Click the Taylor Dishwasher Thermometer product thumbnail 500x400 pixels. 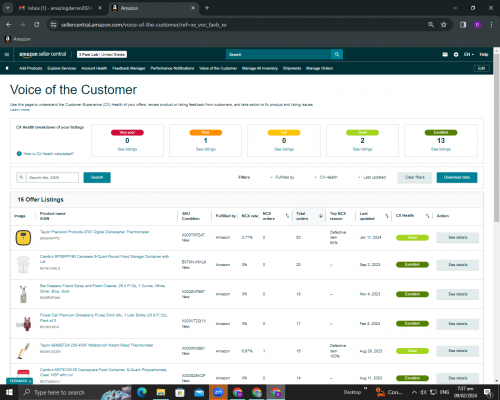[23, 238]
